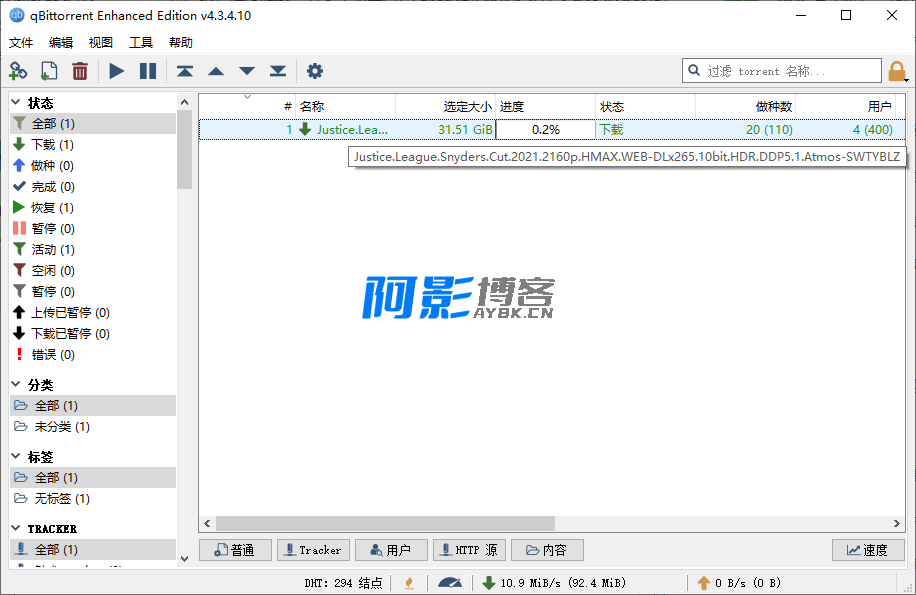
Task: Click the add torrent link icon
Action: pos(18,71)
